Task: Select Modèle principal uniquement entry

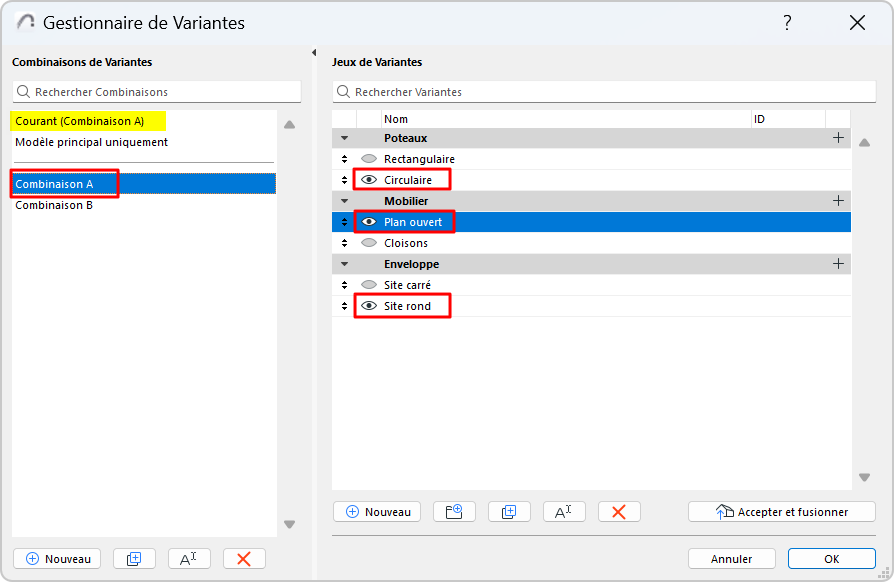Action: coord(91,142)
